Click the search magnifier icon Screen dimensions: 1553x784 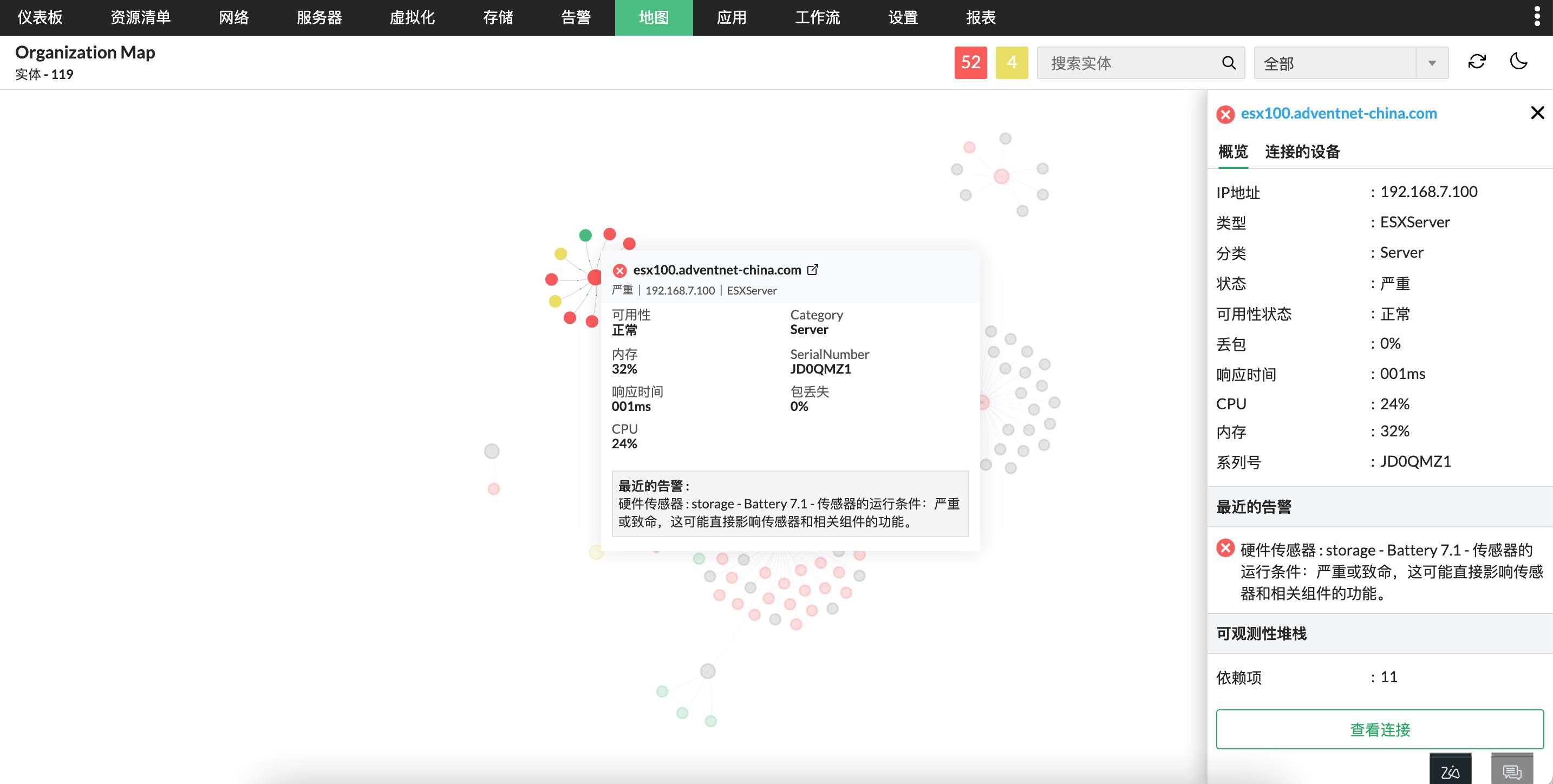[x=1229, y=63]
